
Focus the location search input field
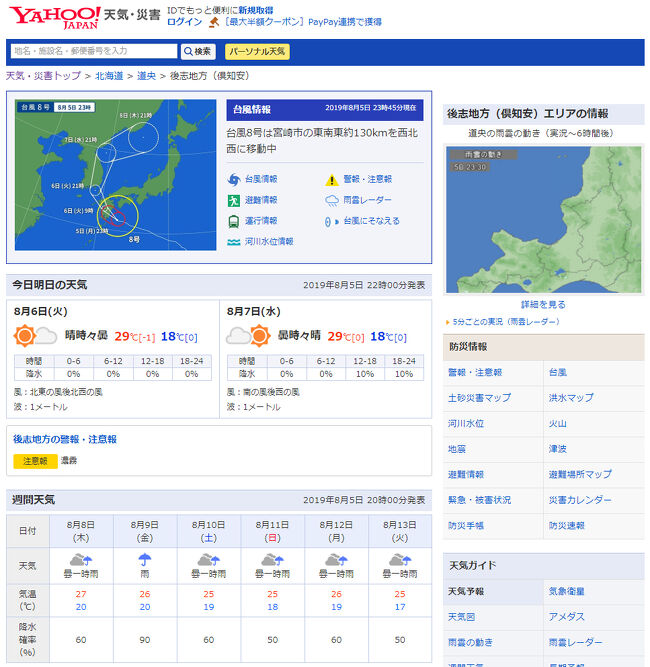click(93, 51)
